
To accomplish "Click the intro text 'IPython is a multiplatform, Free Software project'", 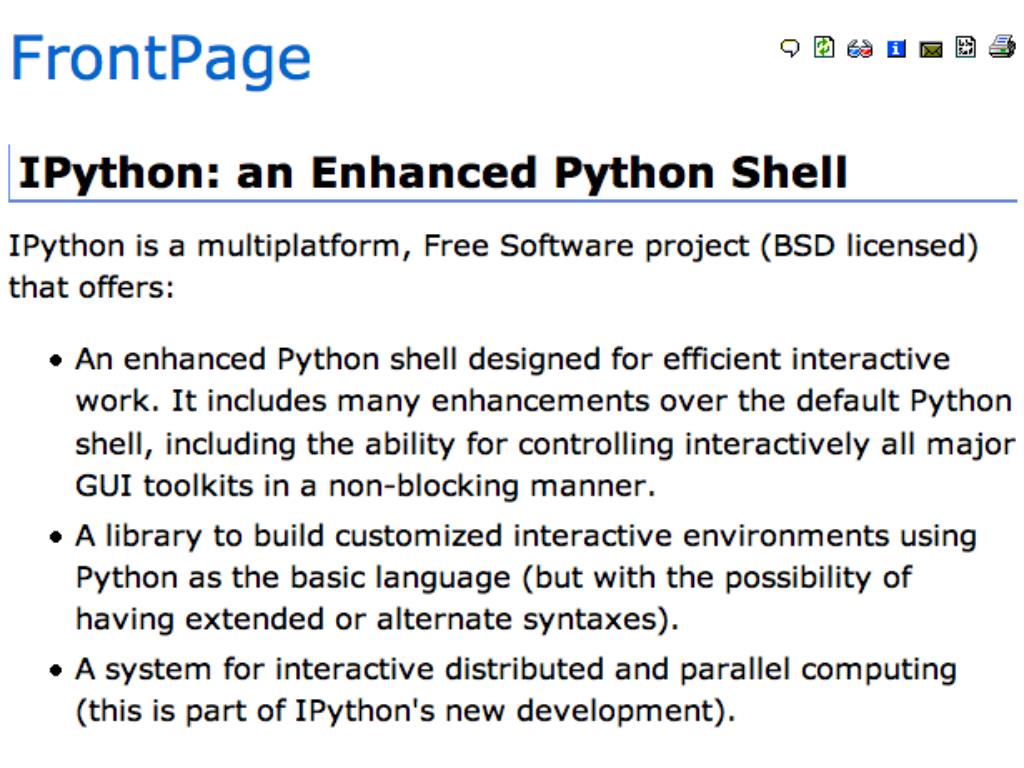I will pos(379,246).
